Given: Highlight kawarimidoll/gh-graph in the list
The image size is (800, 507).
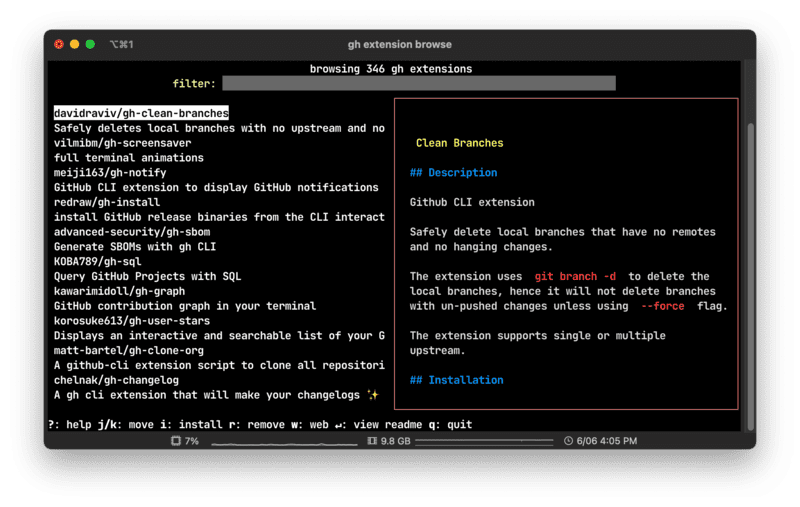Looking at the screenshot, I should [119, 291].
